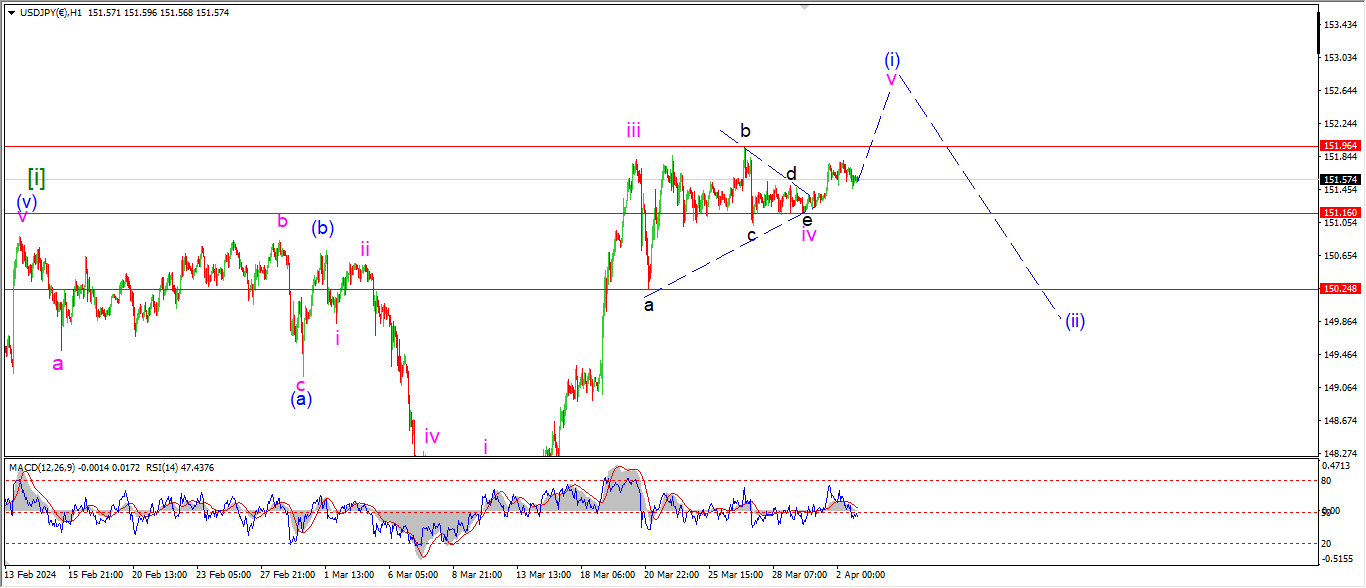Select the black a label at triangle start
The image size is (1366, 588).
click(x=649, y=305)
